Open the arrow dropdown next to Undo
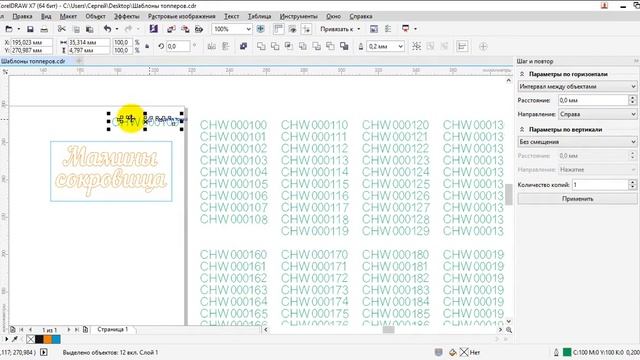Screen dimensions: 640x360 pyautogui.click(x=117, y=29)
